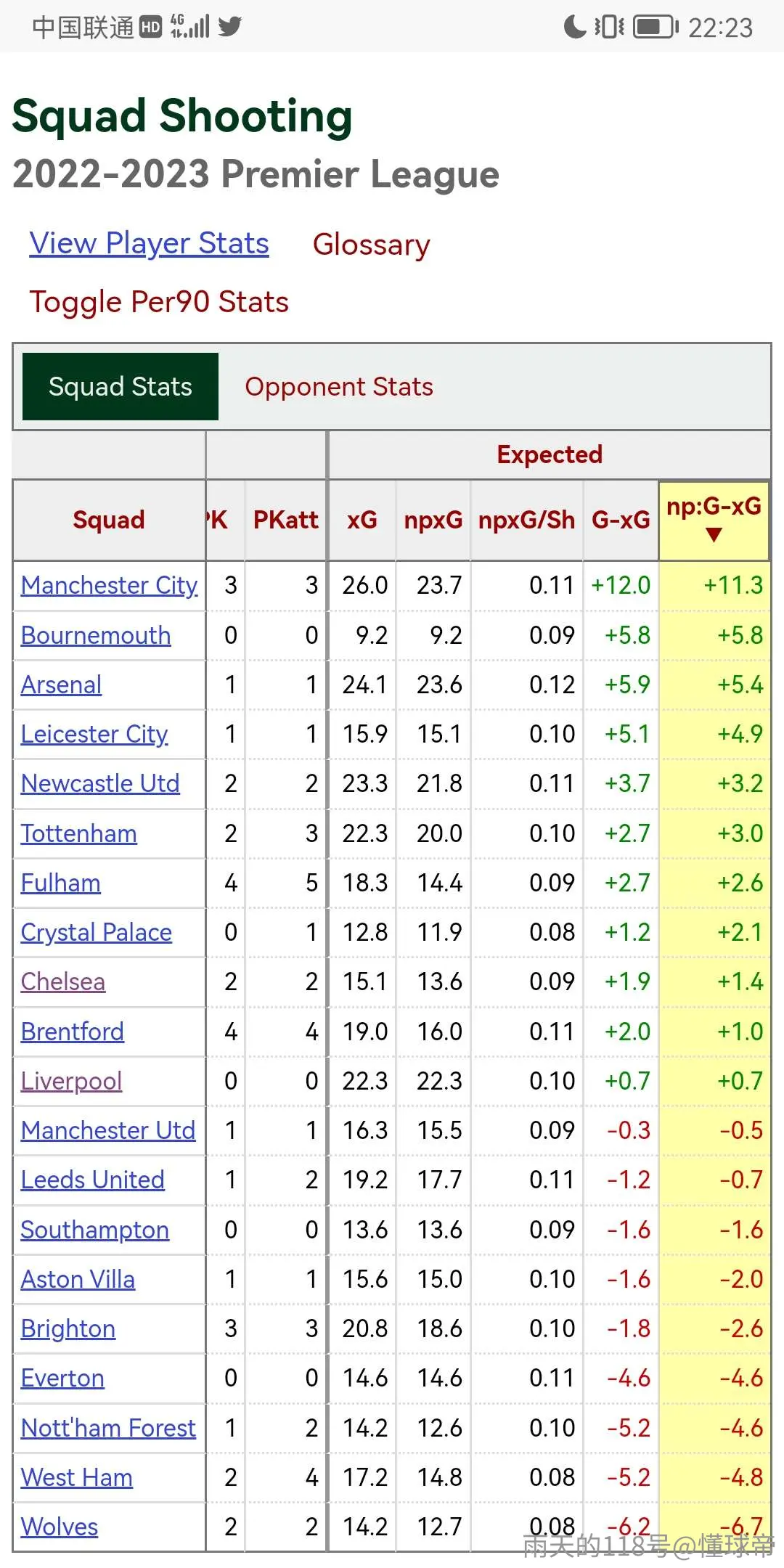Switch to the Opponent Stats tab

pos(339,387)
